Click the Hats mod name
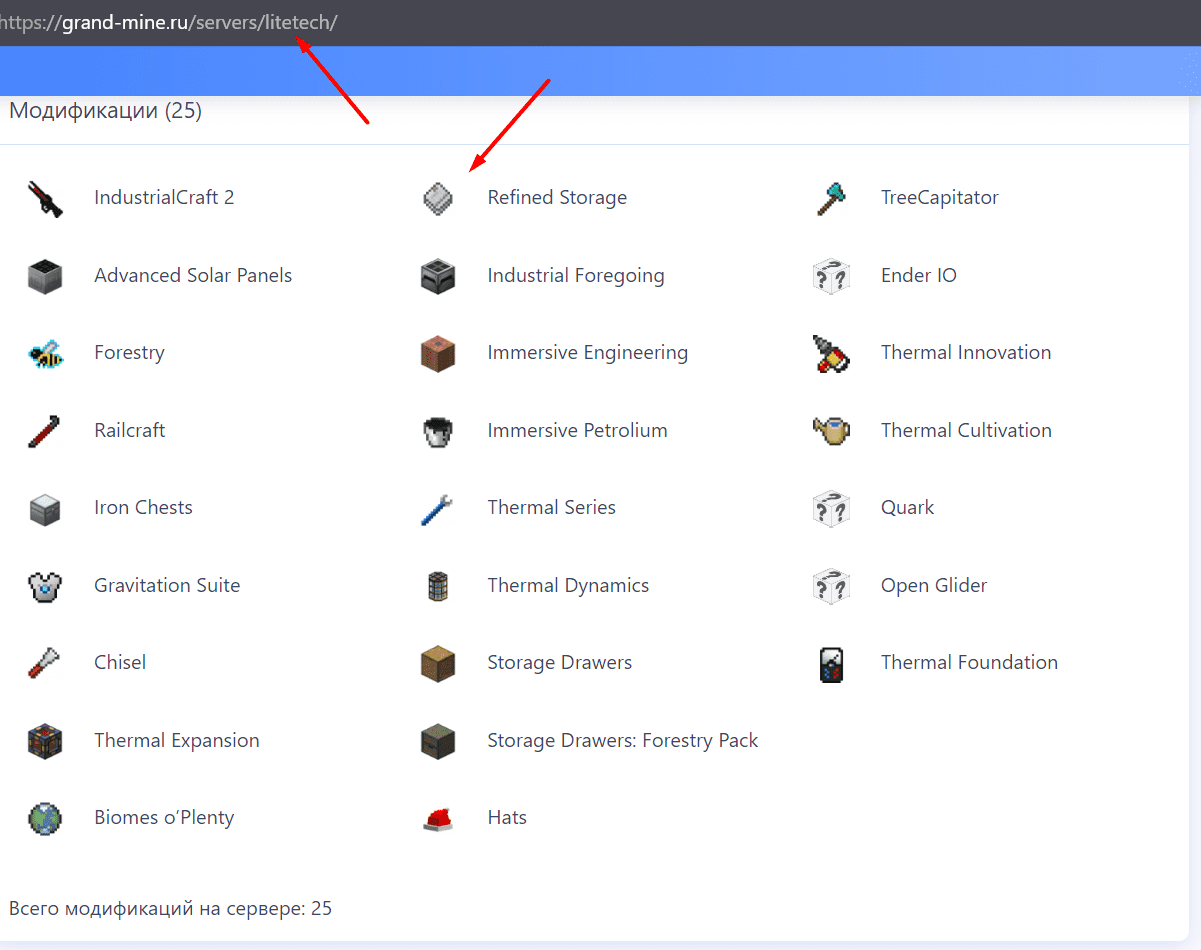Image resolution: width=1201 pixels, height=950 pixels. [x=507, y=818]
